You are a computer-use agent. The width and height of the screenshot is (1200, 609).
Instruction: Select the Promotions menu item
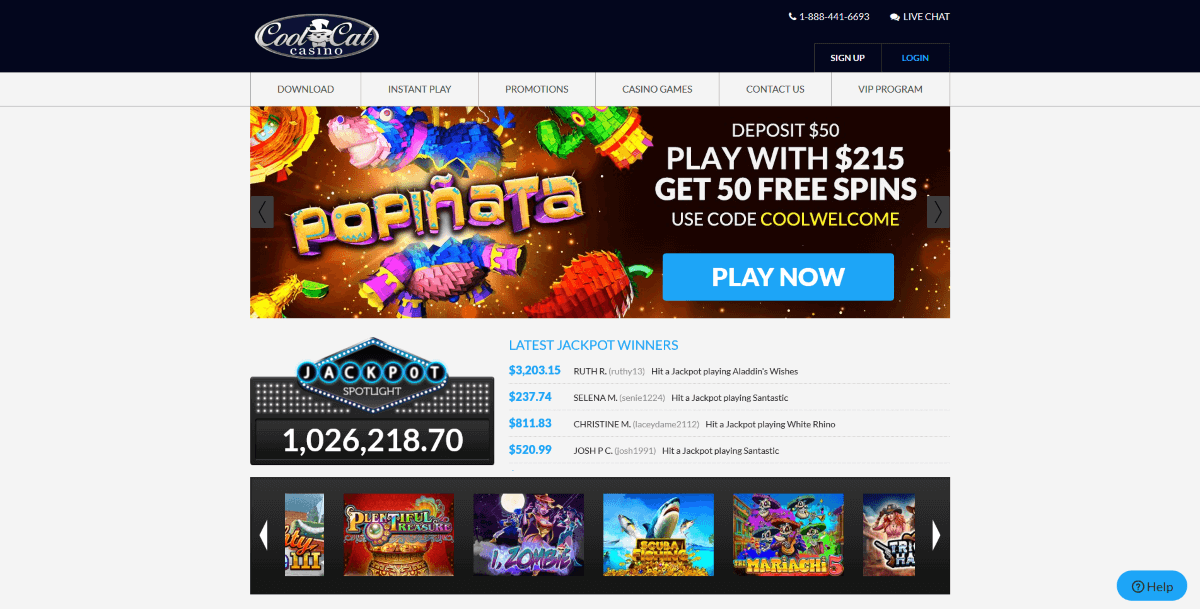[537, 89]
